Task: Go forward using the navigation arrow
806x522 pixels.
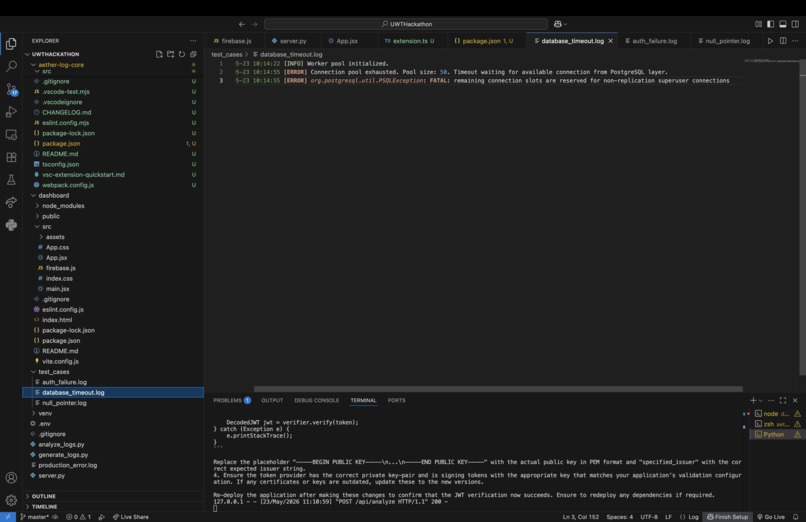Action: tap(254, 24)
